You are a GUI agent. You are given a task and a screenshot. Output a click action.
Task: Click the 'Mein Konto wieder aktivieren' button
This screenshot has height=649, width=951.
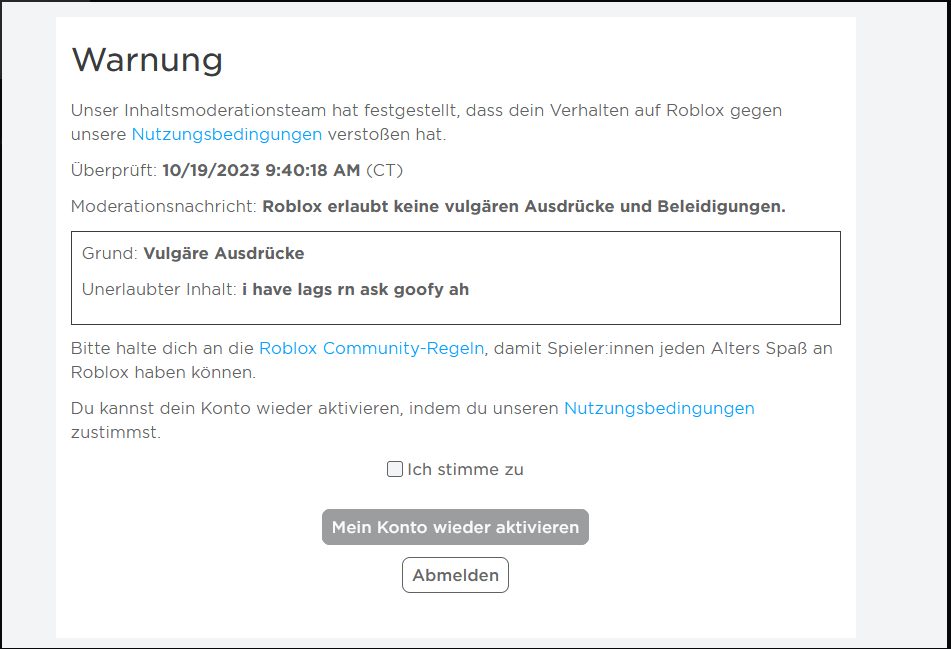click(455, 527)
